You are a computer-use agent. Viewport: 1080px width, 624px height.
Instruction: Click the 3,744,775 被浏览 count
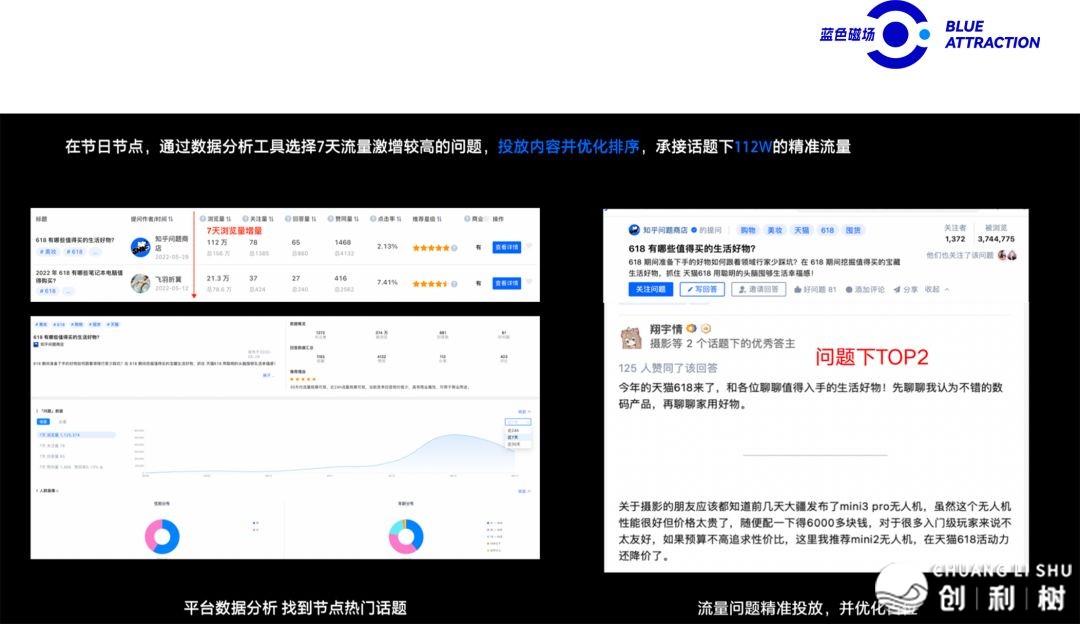coord(996,239)
